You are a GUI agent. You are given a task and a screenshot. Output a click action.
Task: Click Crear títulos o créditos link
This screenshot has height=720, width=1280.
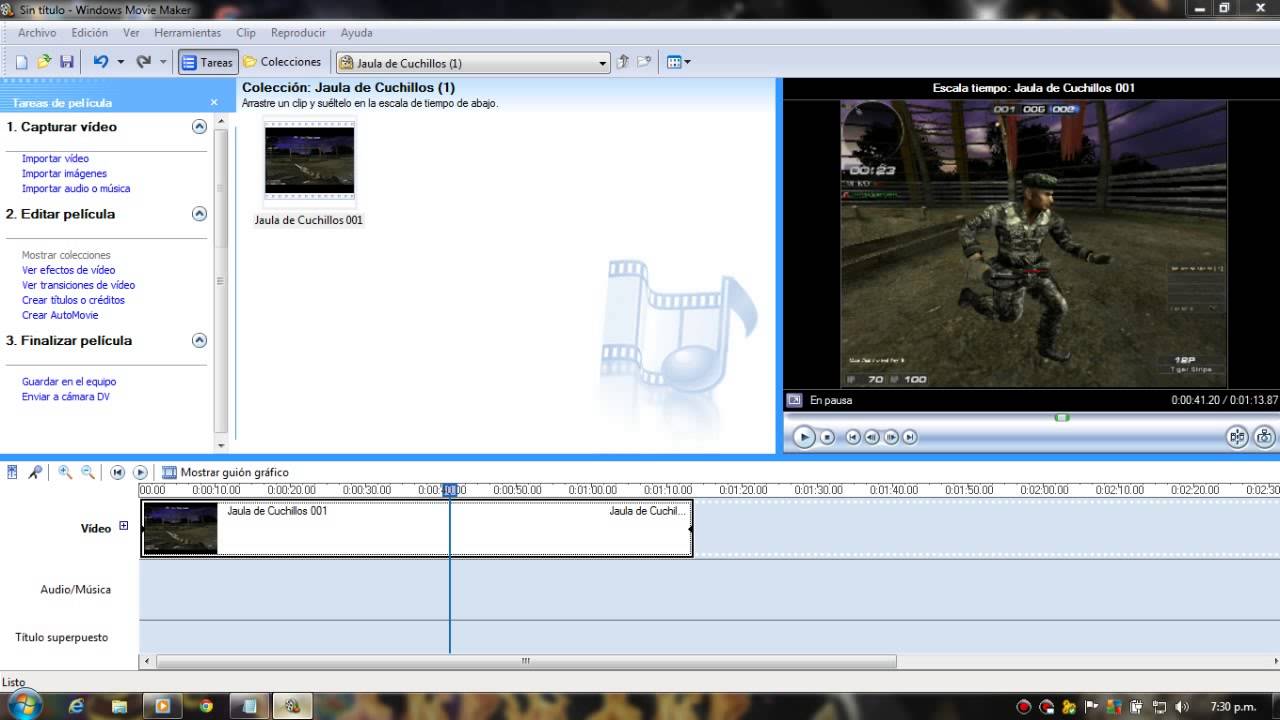pos(73,300)
